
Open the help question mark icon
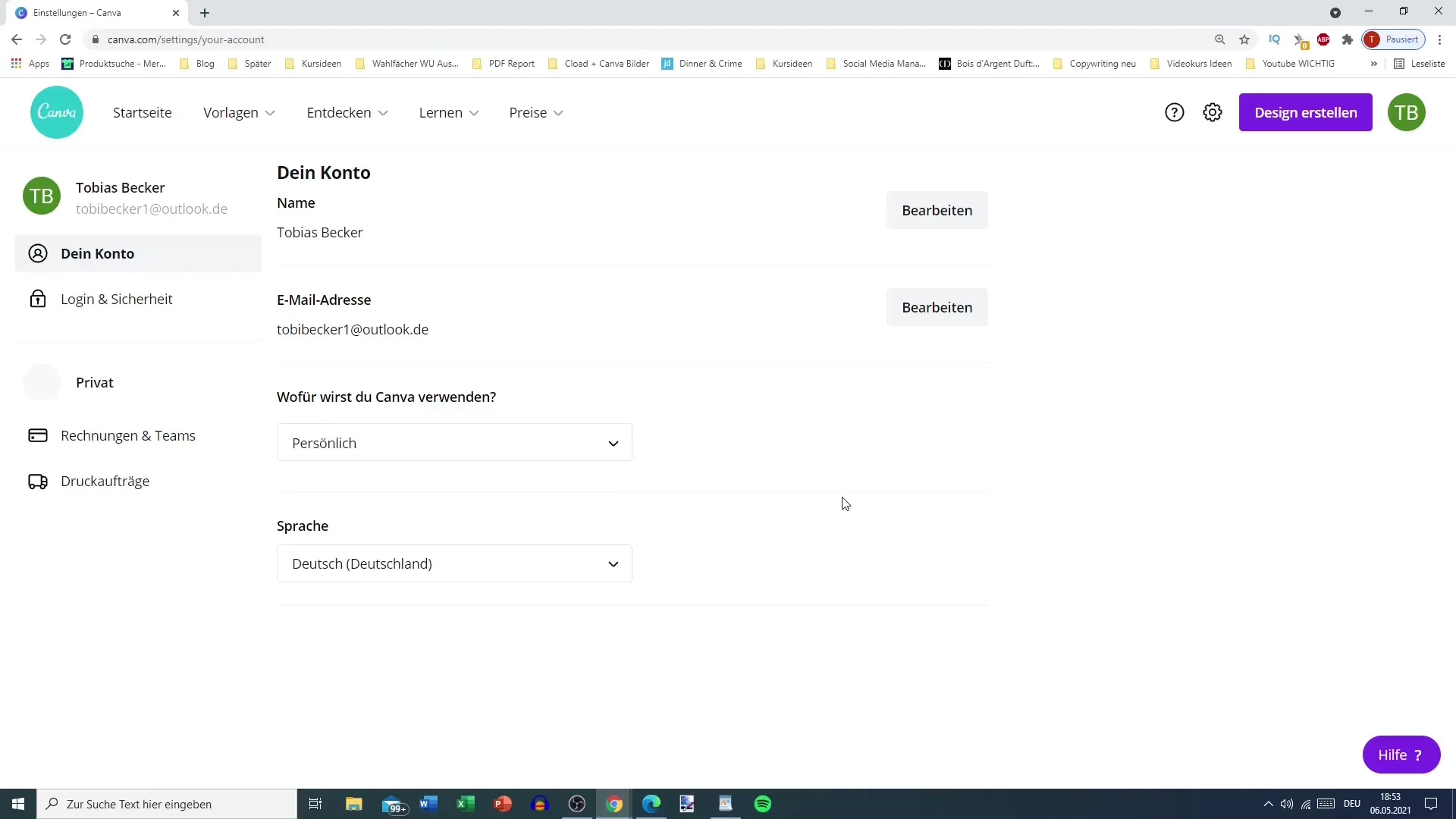[1174, 112]
